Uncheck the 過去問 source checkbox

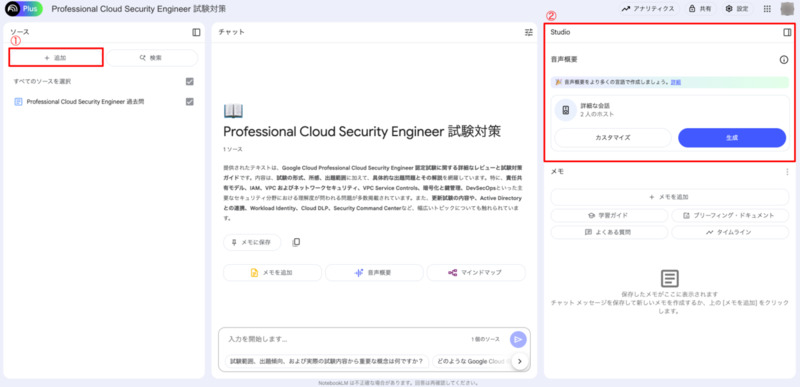coord(190,102)
